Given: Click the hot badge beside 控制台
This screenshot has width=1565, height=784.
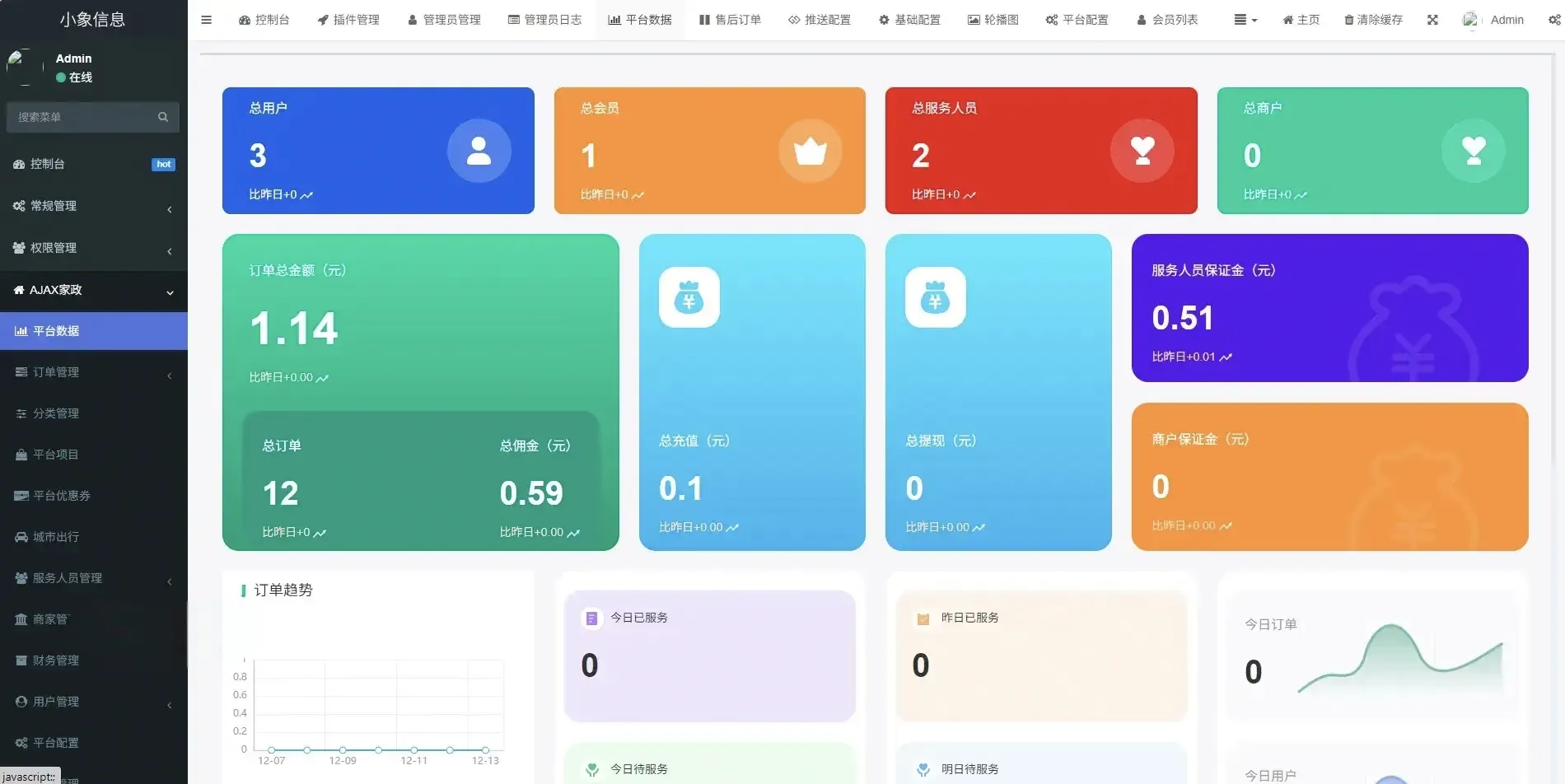Looking at the screenshot, I should (164, 165).
